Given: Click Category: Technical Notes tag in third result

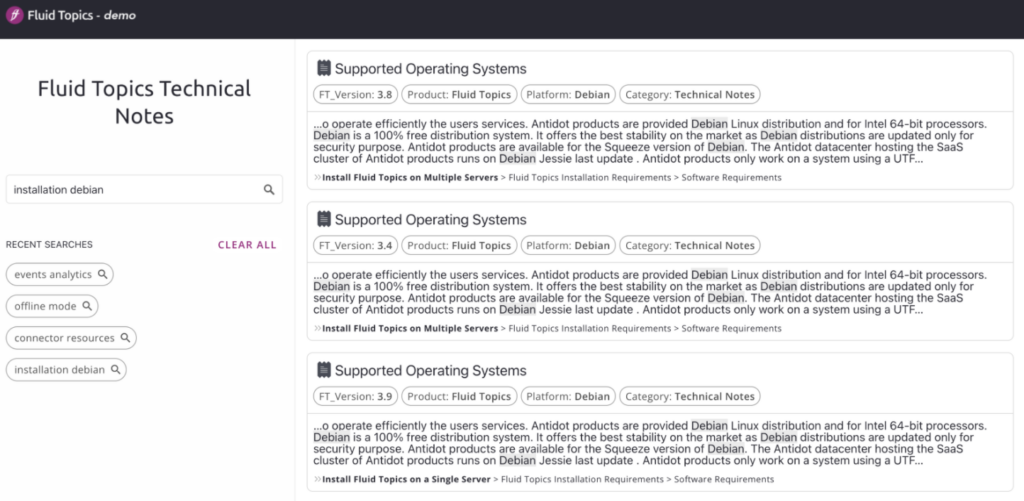Looking at the screenshot, I should tap(690, 396).
